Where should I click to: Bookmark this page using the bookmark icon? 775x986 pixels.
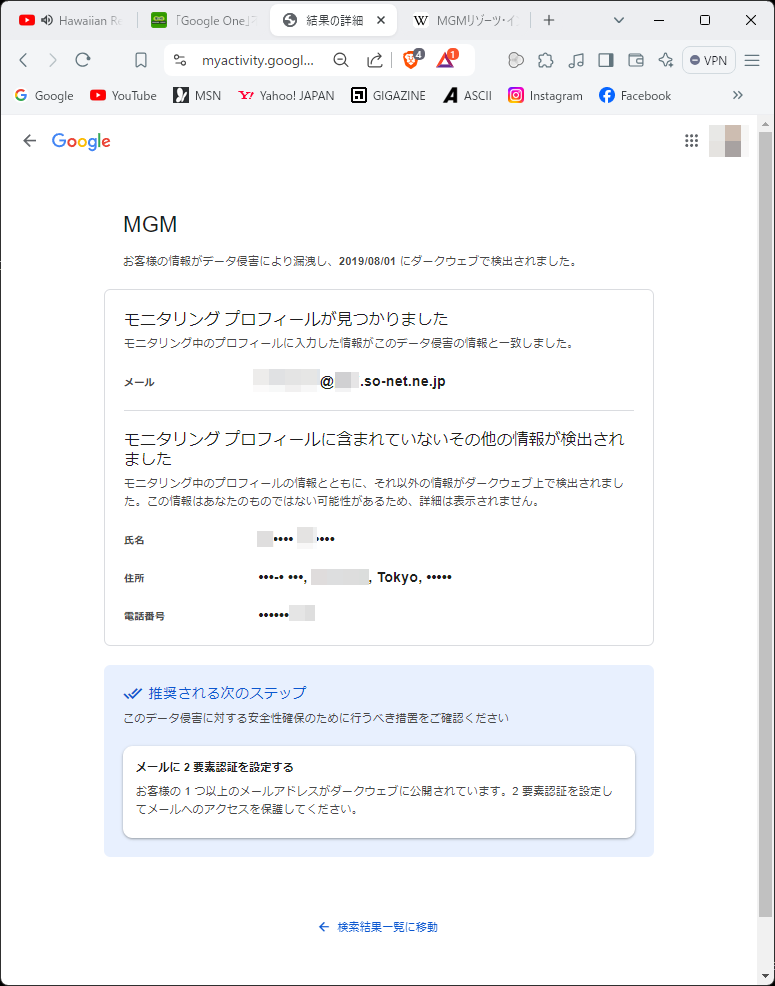(x=141, y=60)
